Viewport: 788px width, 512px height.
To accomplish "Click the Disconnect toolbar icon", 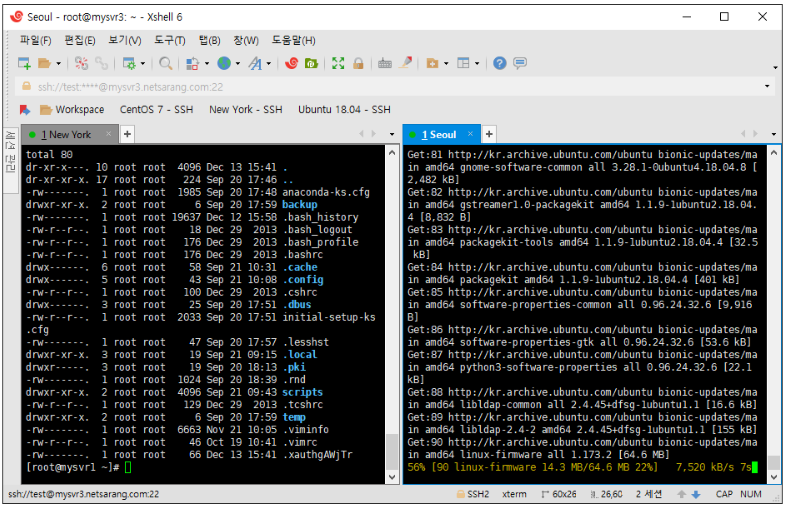I will pyautogui.click(x=81, y=63).
